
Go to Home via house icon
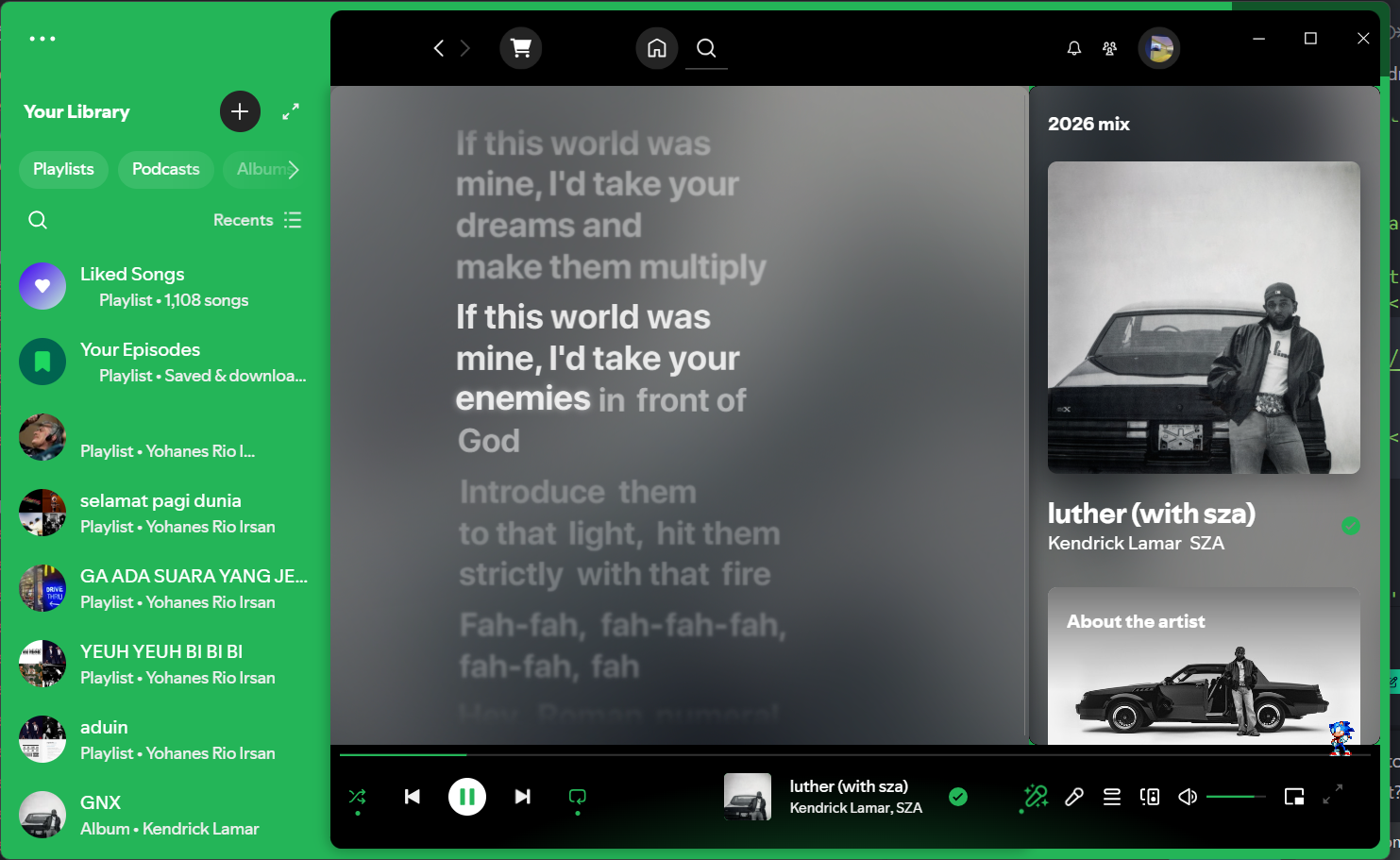tap(657, 48)
